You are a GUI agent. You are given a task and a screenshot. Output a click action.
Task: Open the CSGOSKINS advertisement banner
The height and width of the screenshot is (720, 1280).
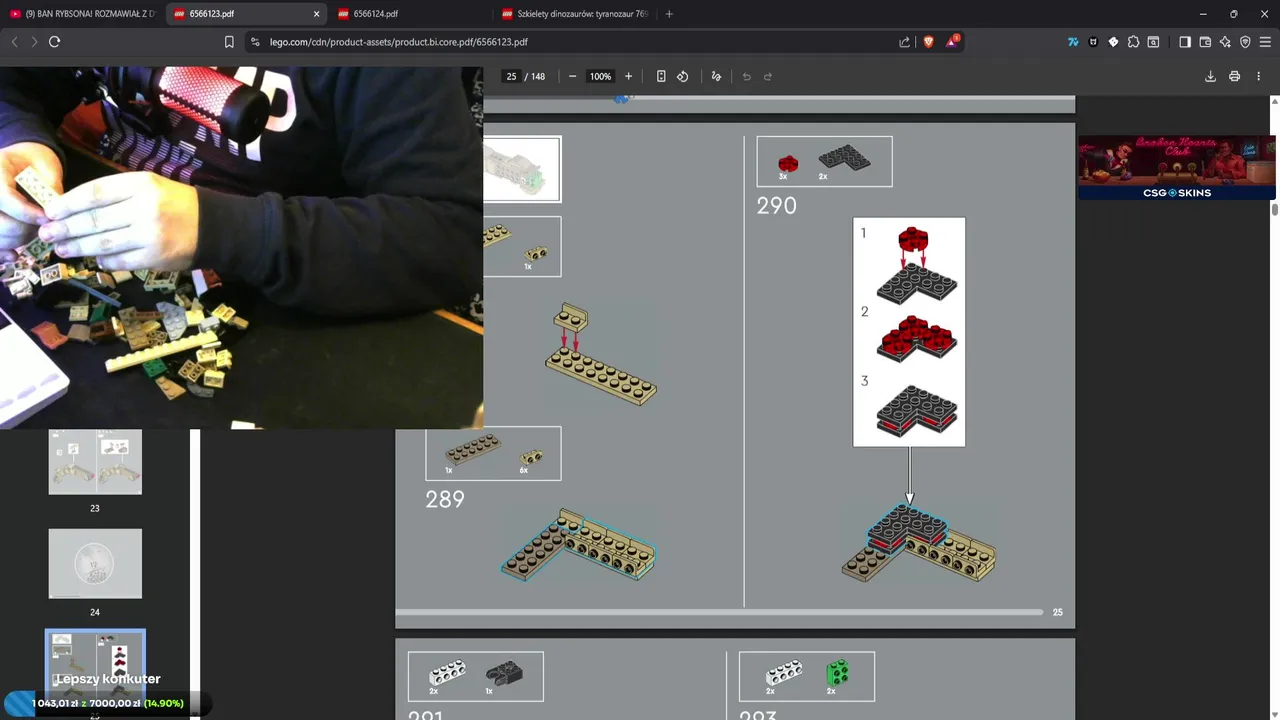(x=1176, y=167)
